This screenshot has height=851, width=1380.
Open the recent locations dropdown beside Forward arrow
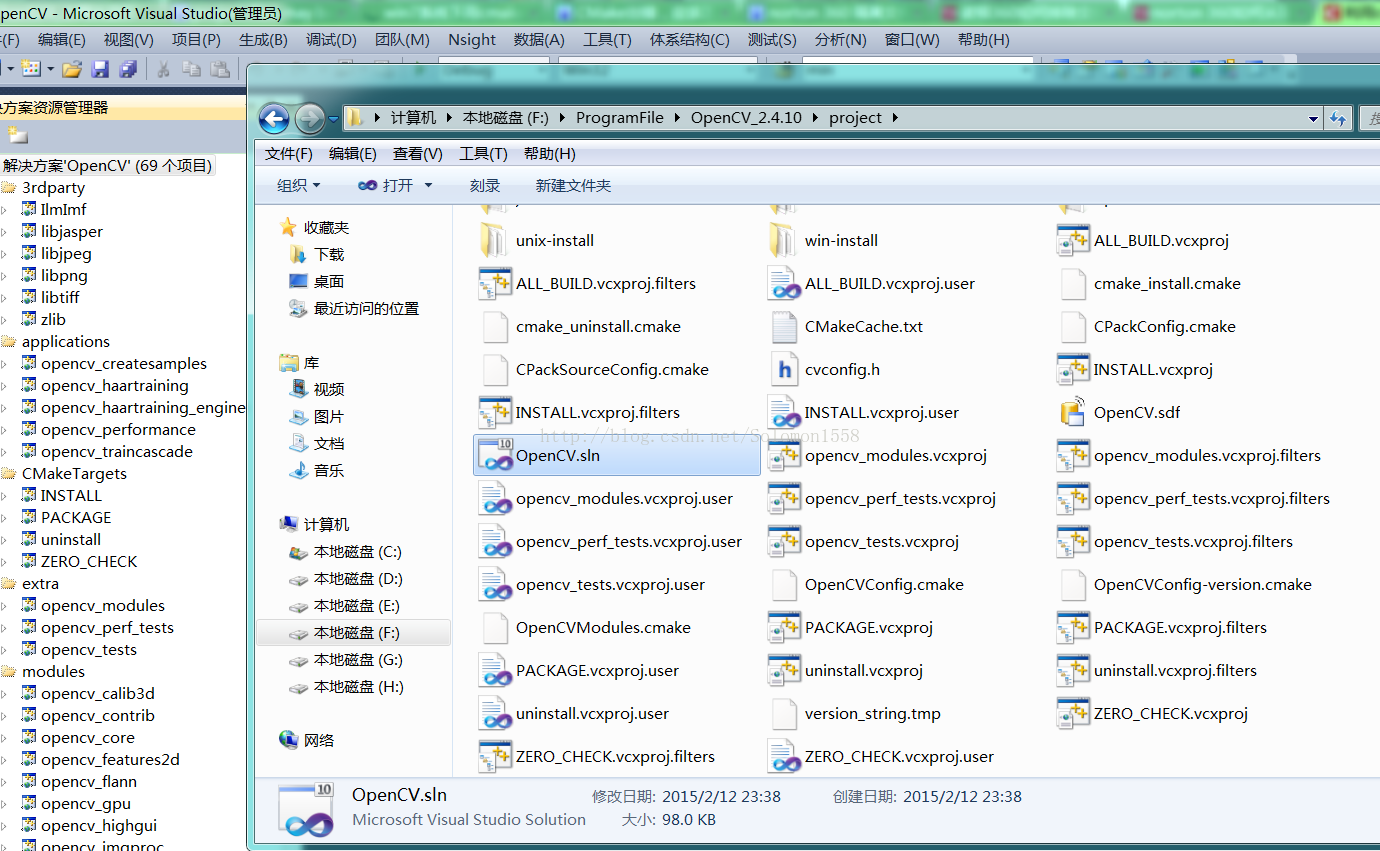pyautogui.click(x=333, y=120)
